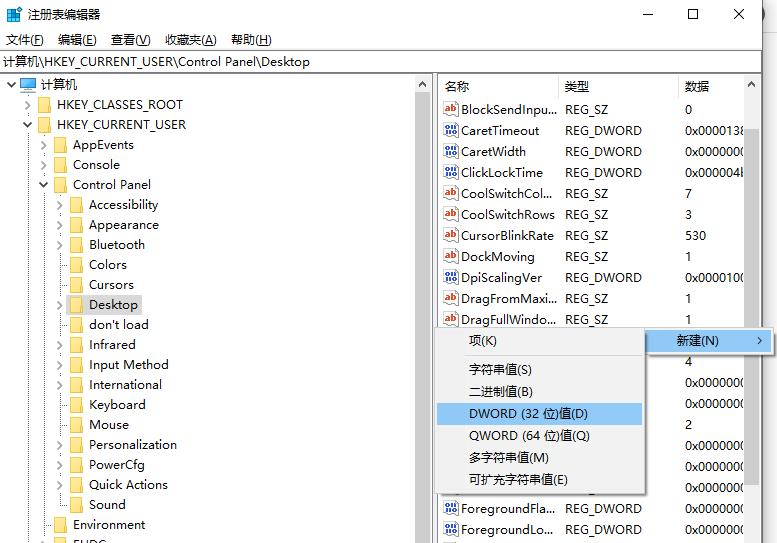The image size is (777, 543).
Task: Open the 收藏夹(A) menu
Action: [190, 40]
